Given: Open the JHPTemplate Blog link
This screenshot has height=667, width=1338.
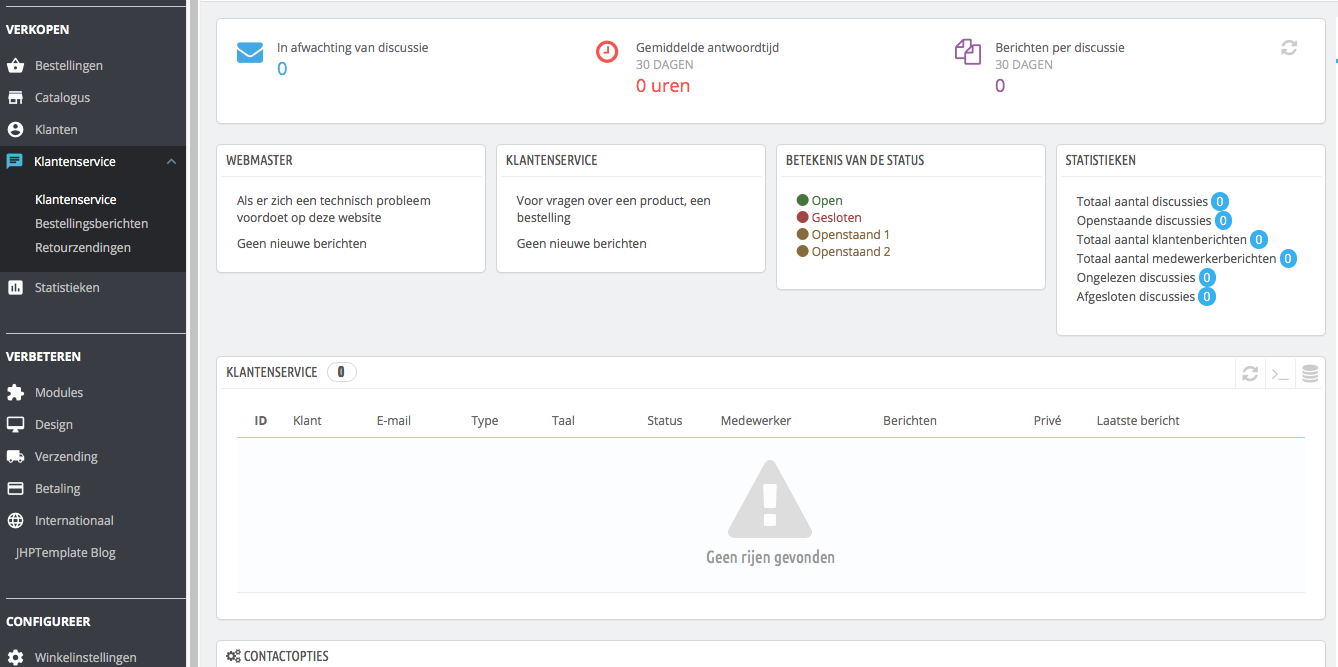Looking at the screenshot, I should [x=65, y=553].
